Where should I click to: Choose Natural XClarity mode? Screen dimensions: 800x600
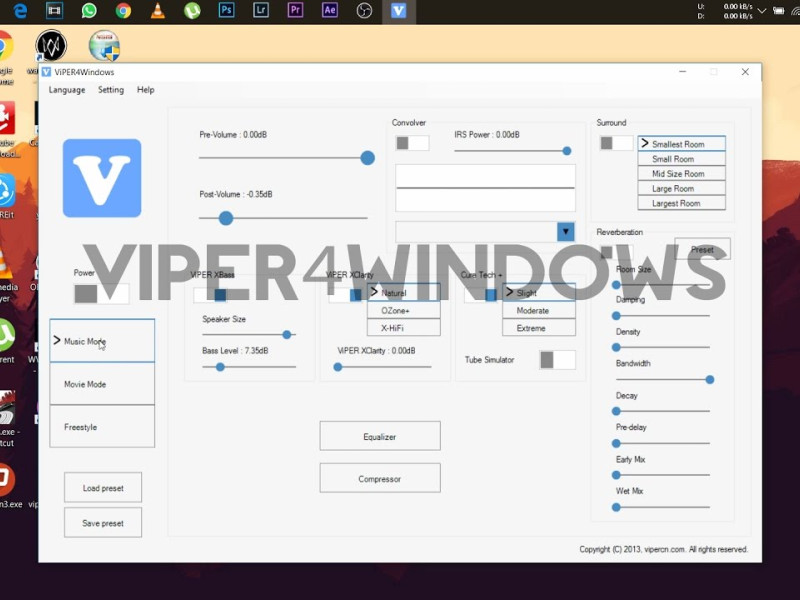coord(404,293)
